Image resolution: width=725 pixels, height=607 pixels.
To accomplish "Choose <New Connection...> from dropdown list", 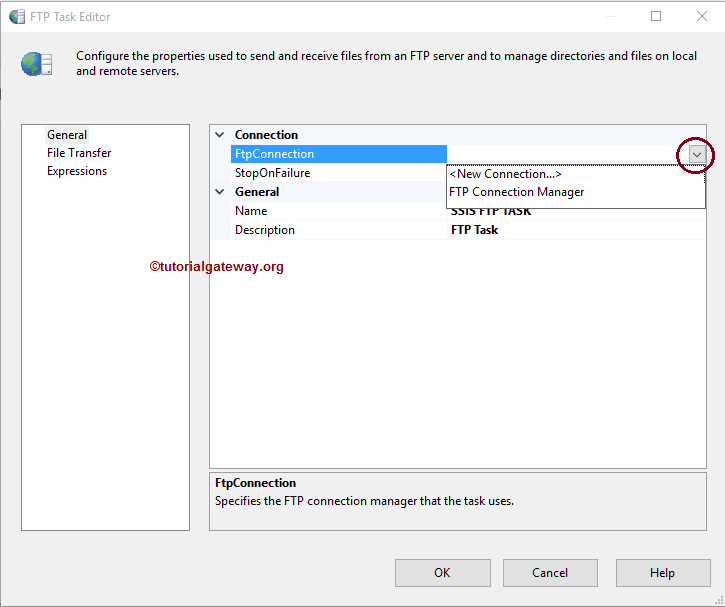I will point(505,174).
